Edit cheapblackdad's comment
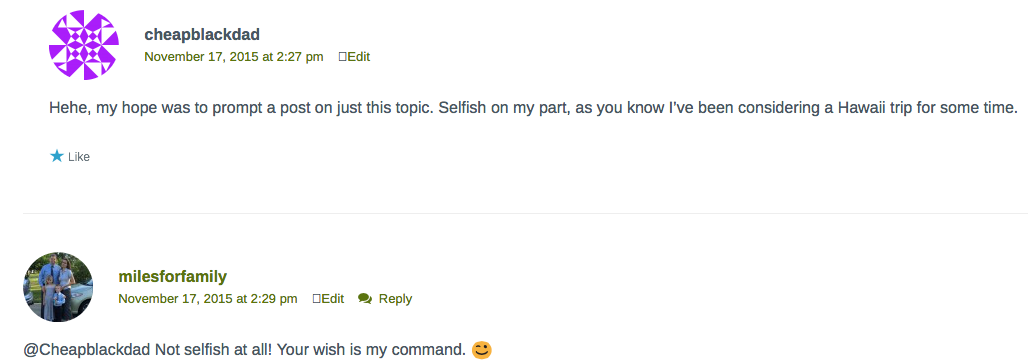 click(x=354, y=57)
